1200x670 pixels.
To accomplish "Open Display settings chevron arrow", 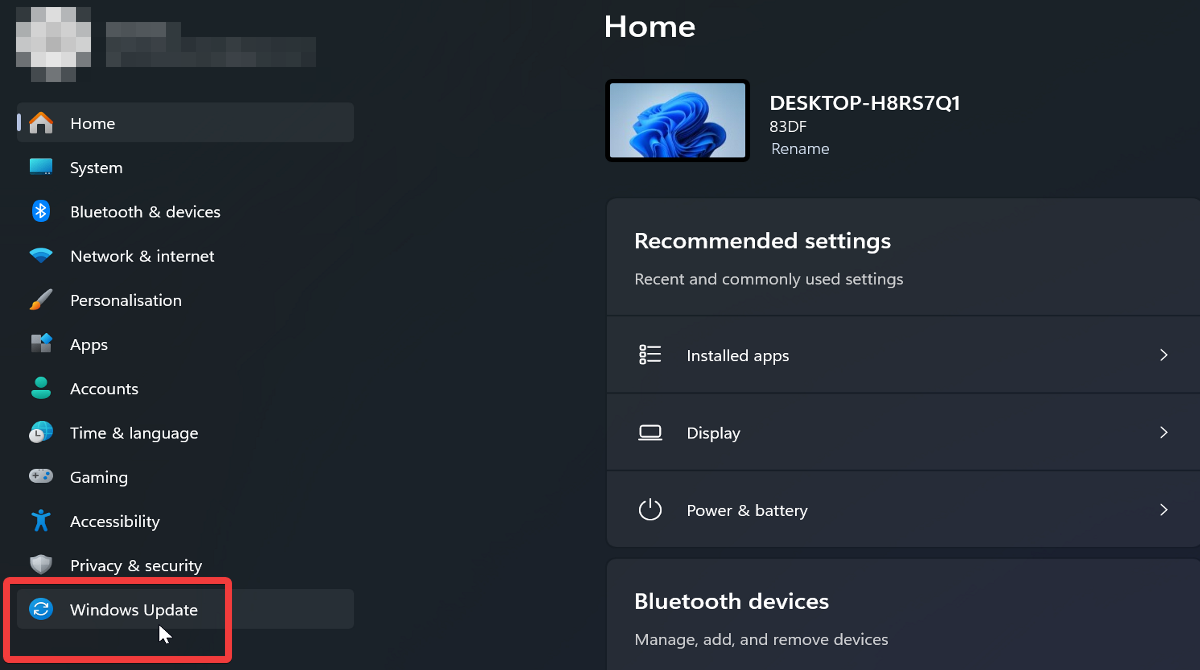I will click(x=1163, y=433).
